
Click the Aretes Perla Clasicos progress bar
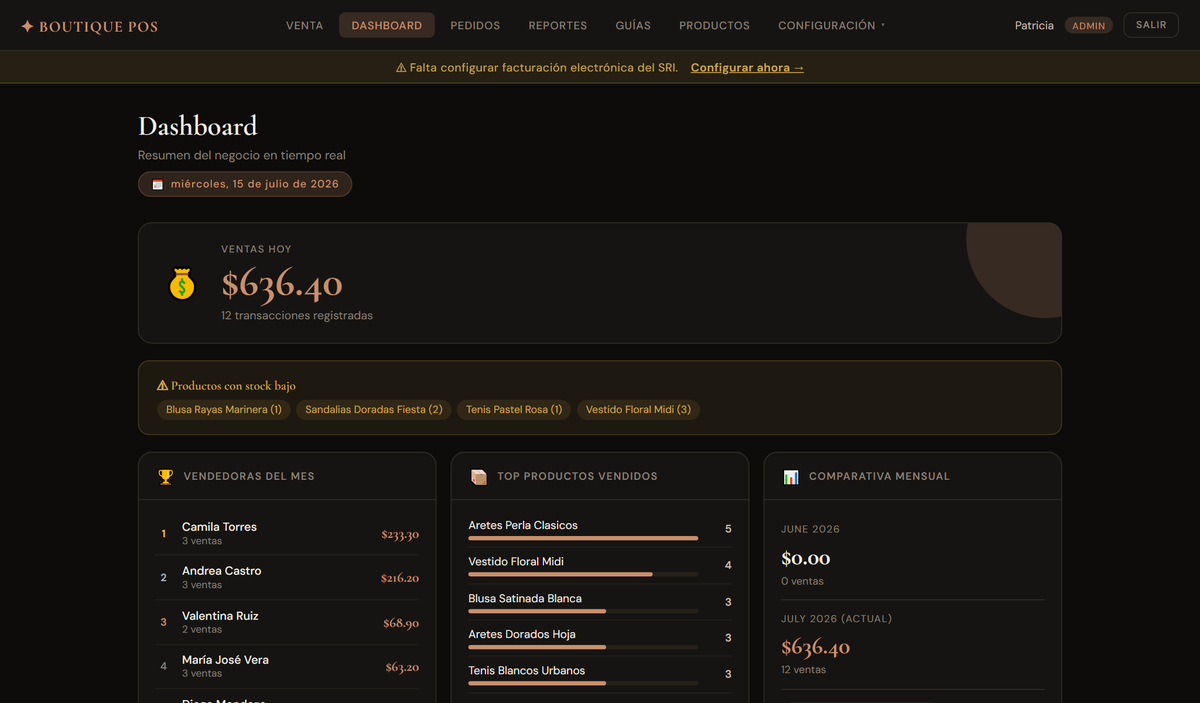coord(583,538)
